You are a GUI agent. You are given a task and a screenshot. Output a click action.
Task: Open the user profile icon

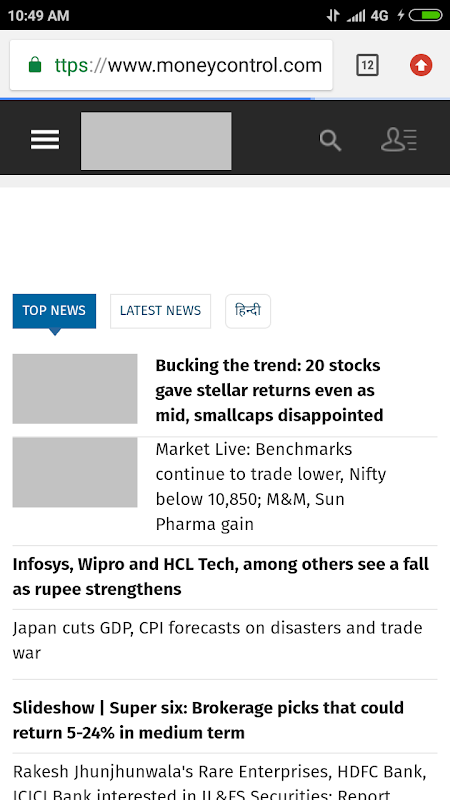coord(399,140)
